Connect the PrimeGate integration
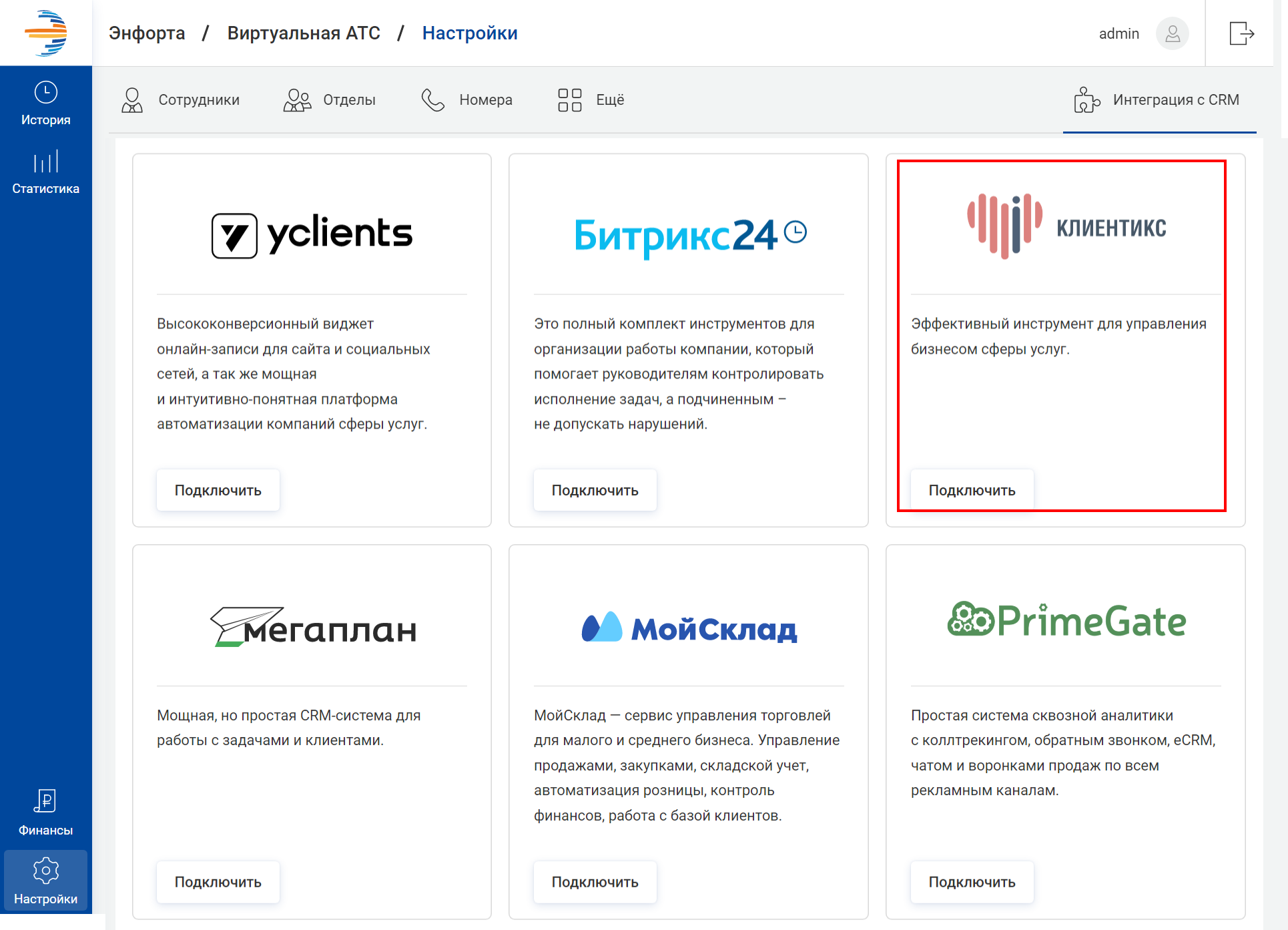 972,883
